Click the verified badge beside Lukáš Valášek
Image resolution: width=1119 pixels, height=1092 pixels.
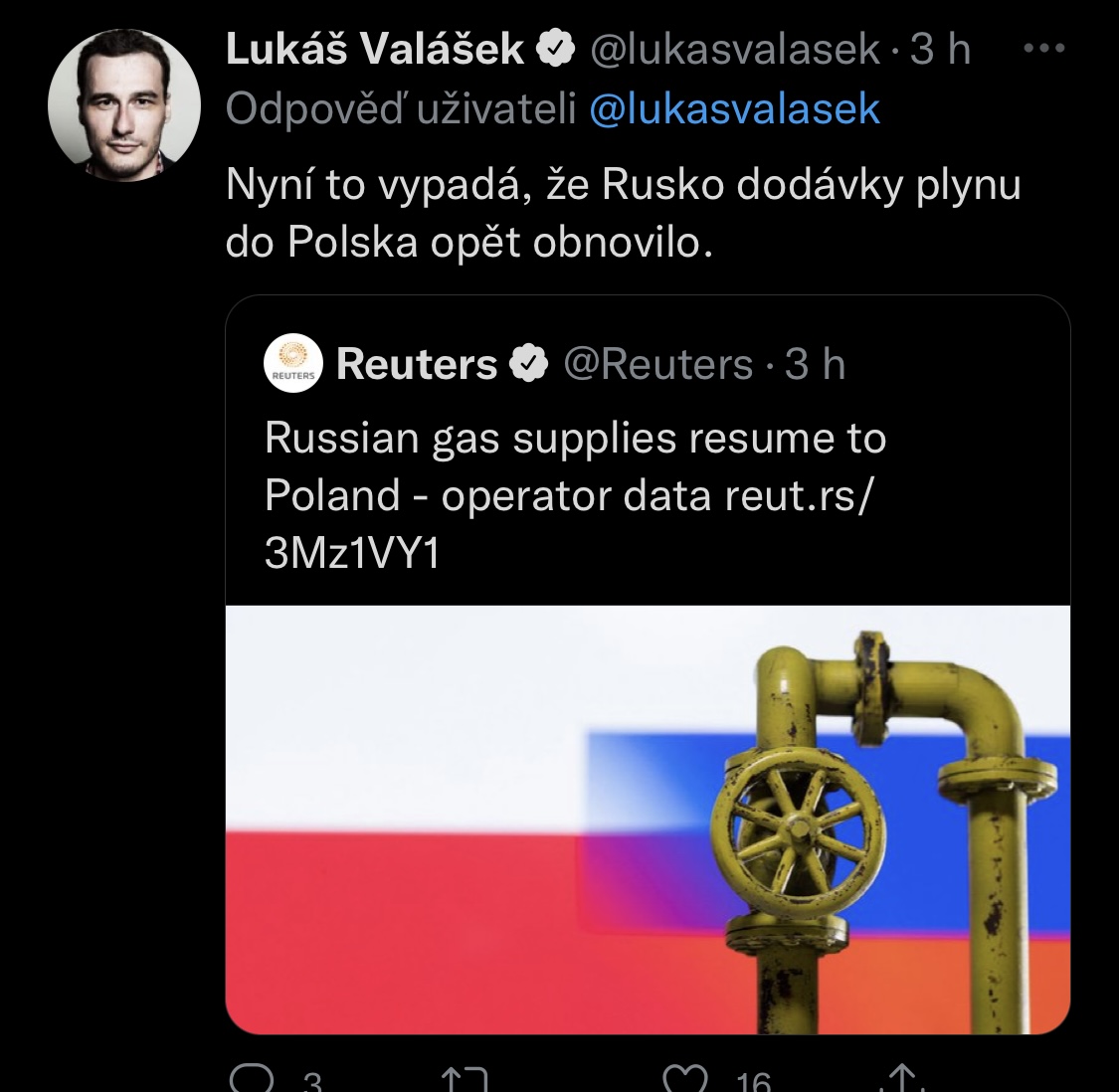click(554, 49)
